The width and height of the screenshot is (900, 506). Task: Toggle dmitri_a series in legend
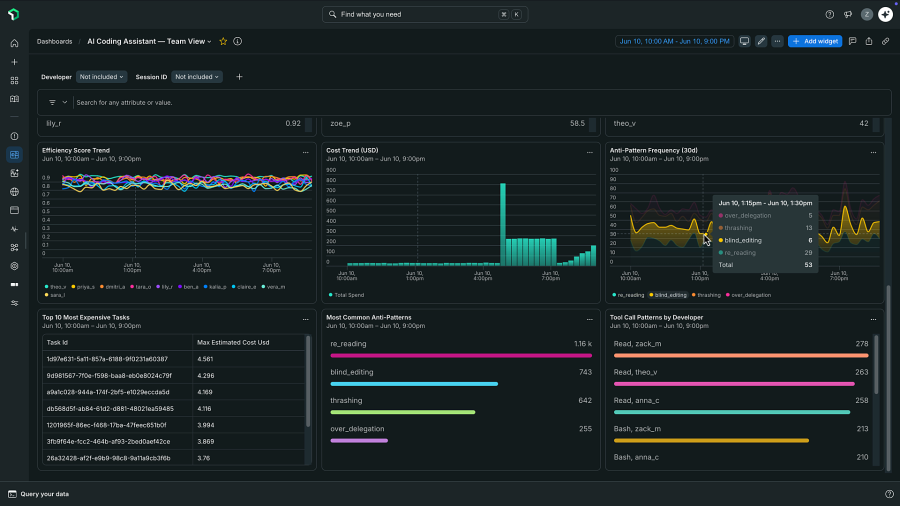pyautogui.click(x=112, y=287)
